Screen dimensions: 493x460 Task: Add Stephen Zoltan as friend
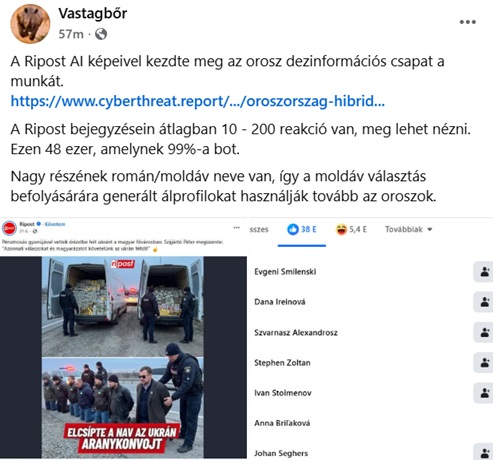click(484, 363)
